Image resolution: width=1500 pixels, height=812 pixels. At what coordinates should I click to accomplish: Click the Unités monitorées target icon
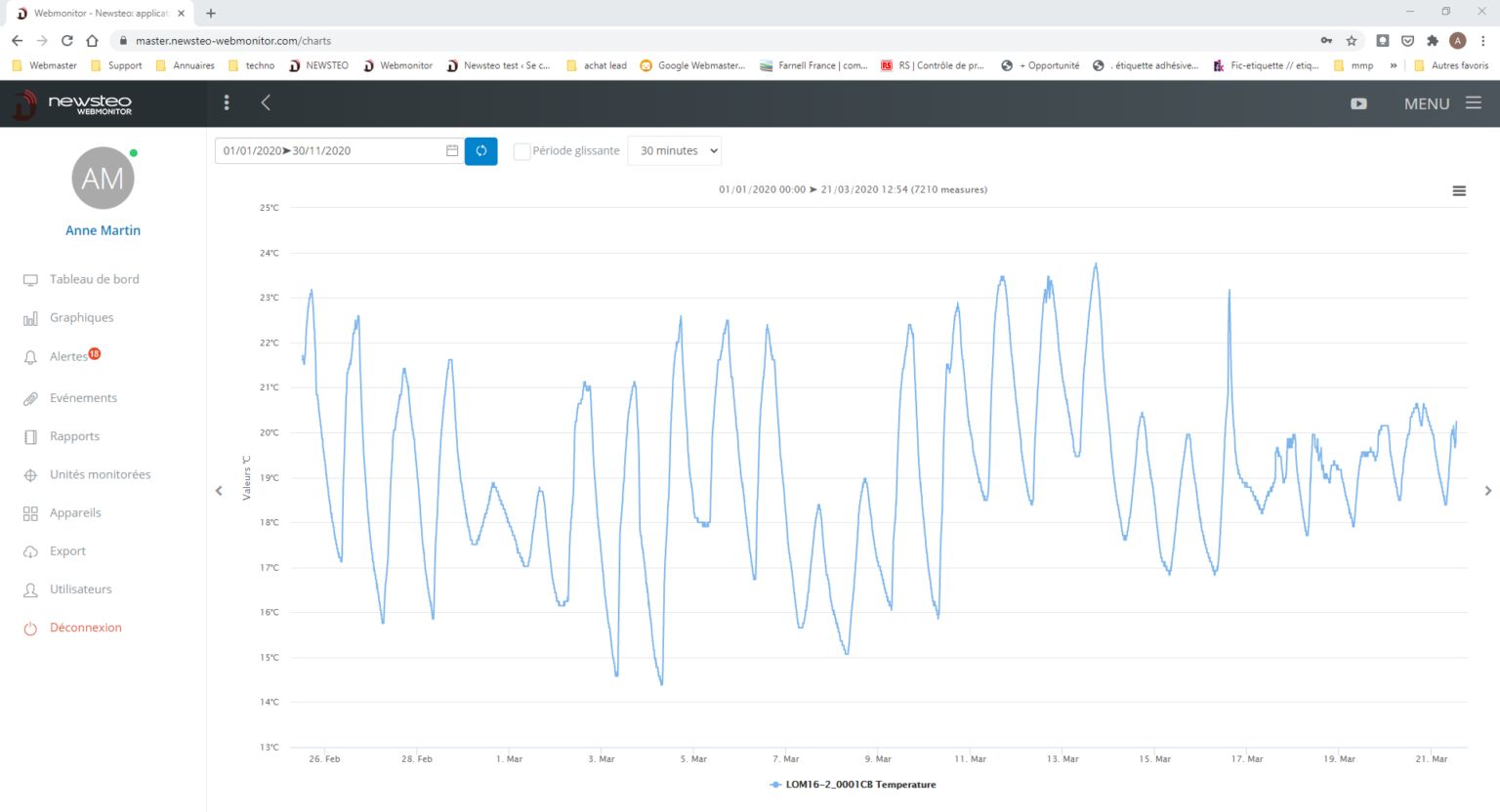(x=30, y=475)
